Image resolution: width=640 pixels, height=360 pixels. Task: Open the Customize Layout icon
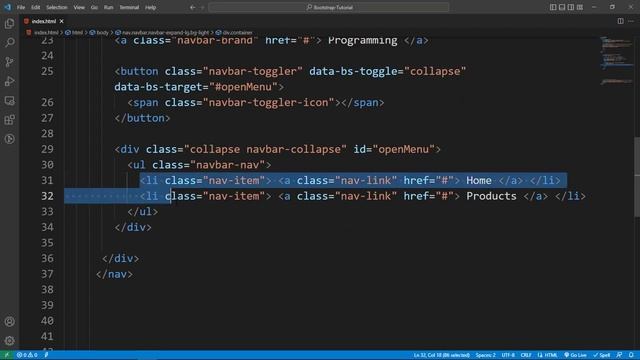coord(580,7)
